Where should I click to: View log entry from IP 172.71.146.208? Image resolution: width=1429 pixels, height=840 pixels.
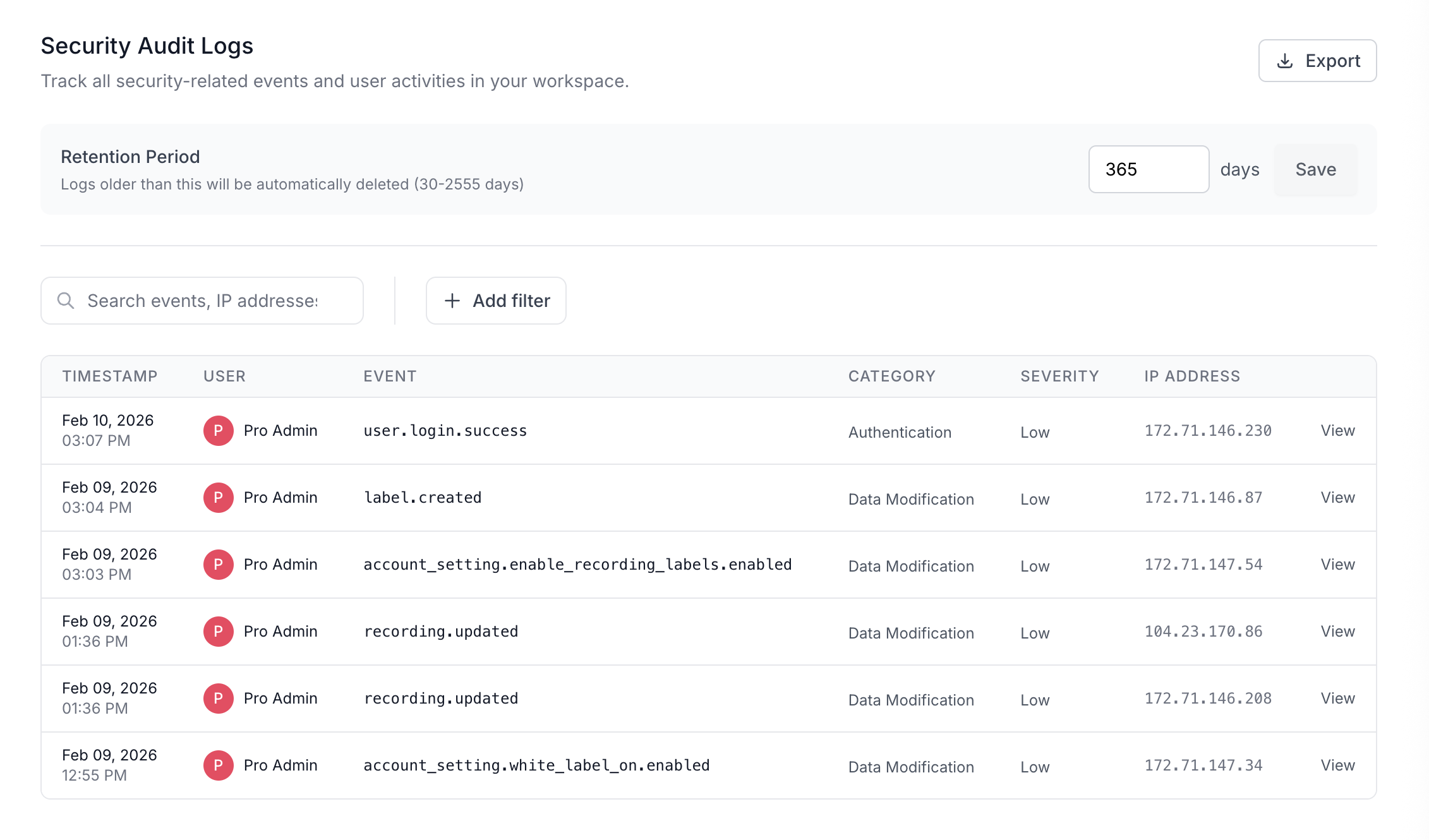point(1337,699)
